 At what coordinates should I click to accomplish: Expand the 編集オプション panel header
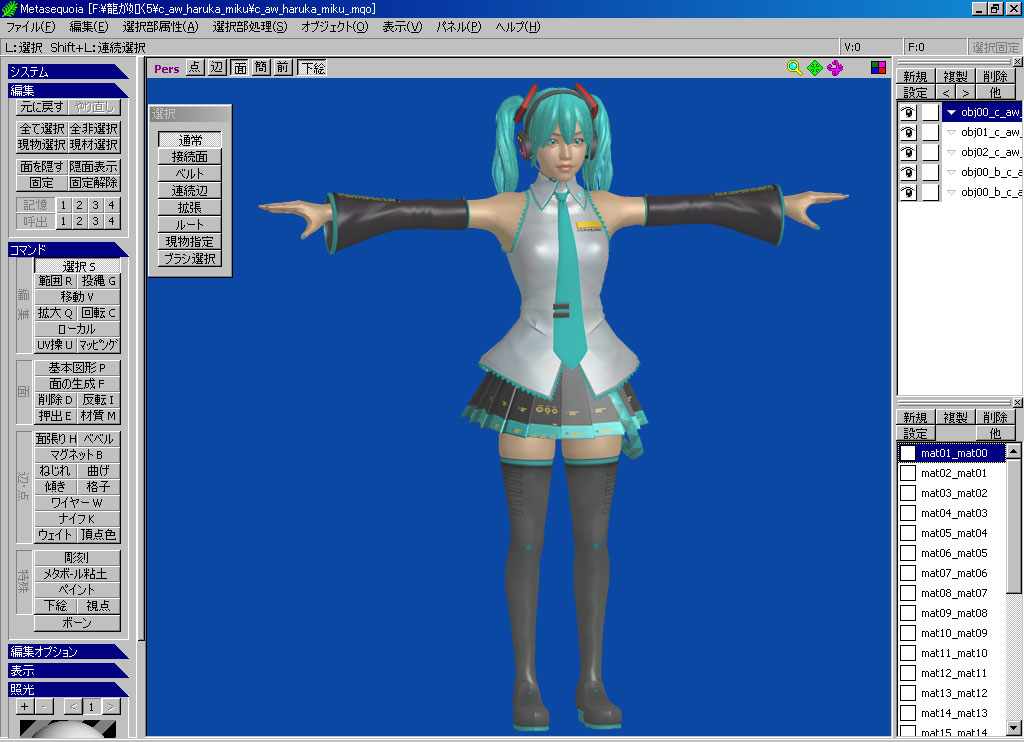[x=68, y=651]
